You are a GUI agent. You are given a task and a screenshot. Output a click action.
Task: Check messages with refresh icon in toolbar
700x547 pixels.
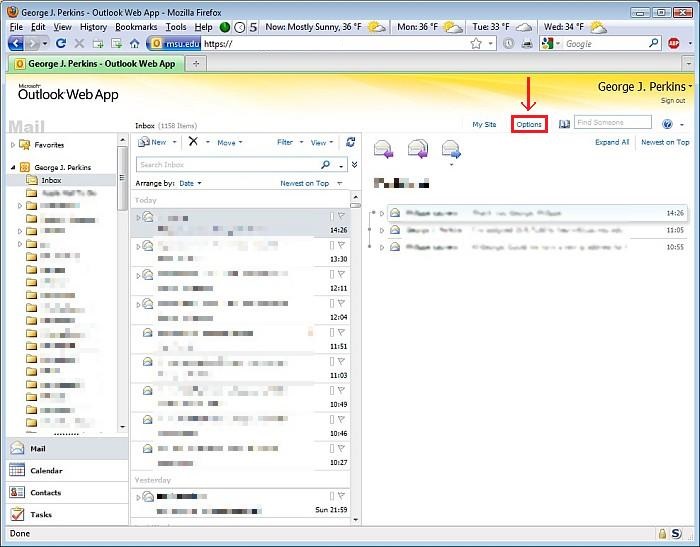point(350,142)
